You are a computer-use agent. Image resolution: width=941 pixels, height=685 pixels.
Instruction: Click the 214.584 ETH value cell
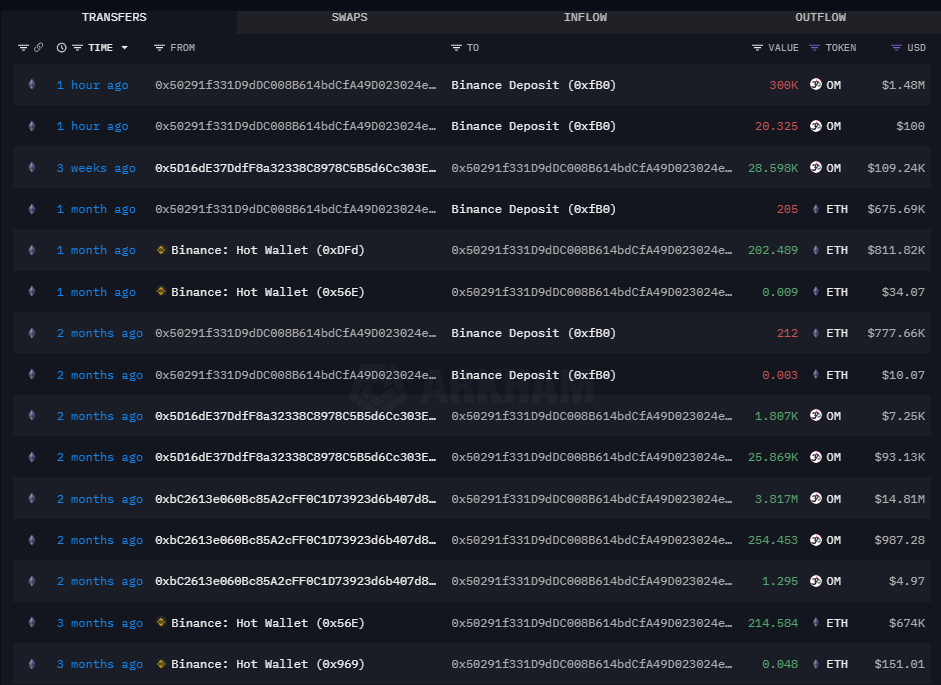[x=772, y=623]
